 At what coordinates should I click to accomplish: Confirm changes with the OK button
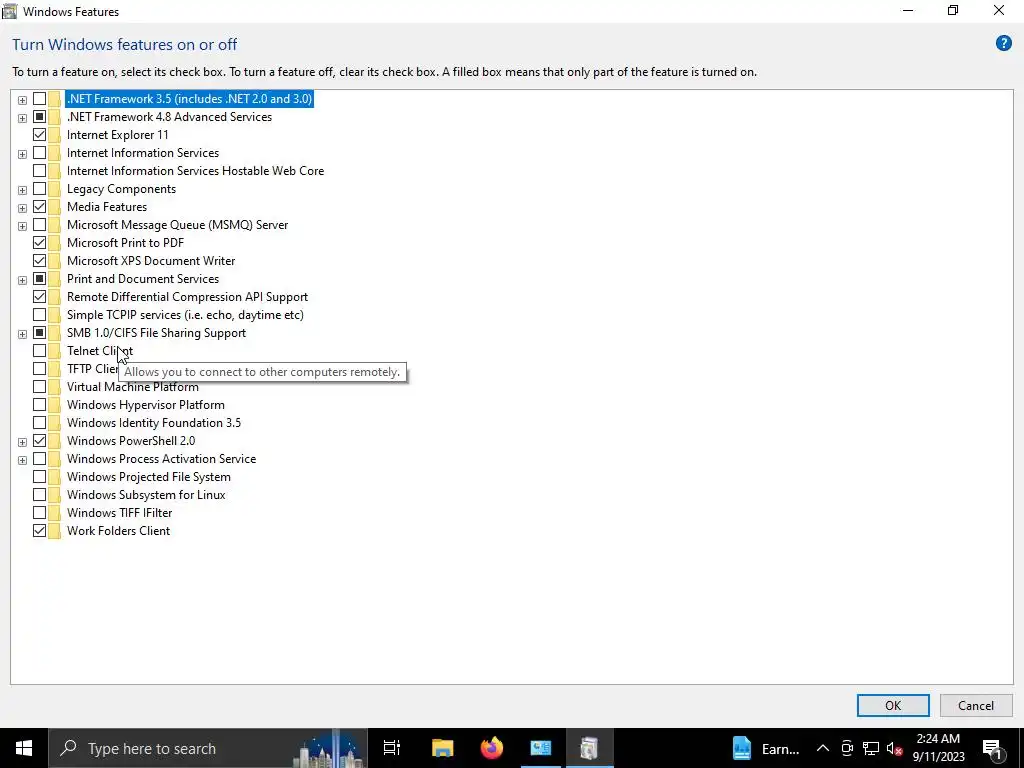[893, 705]
